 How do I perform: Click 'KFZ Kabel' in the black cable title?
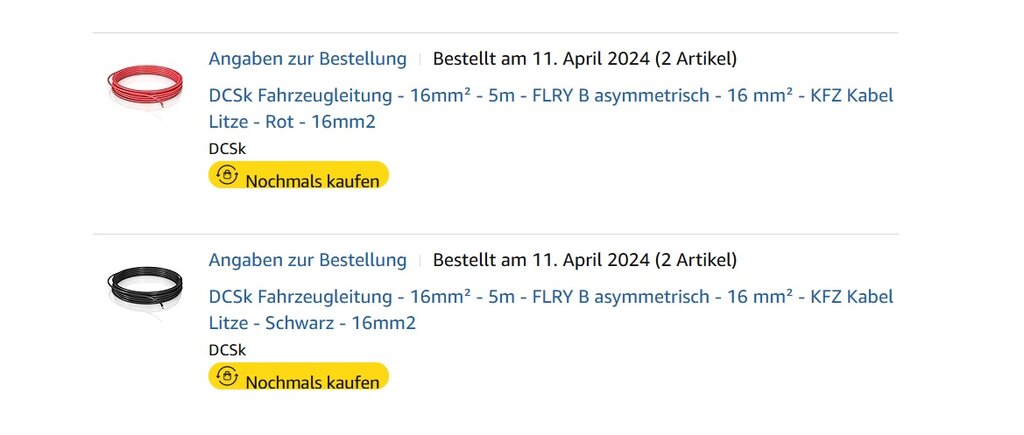(x=852, y=297)
